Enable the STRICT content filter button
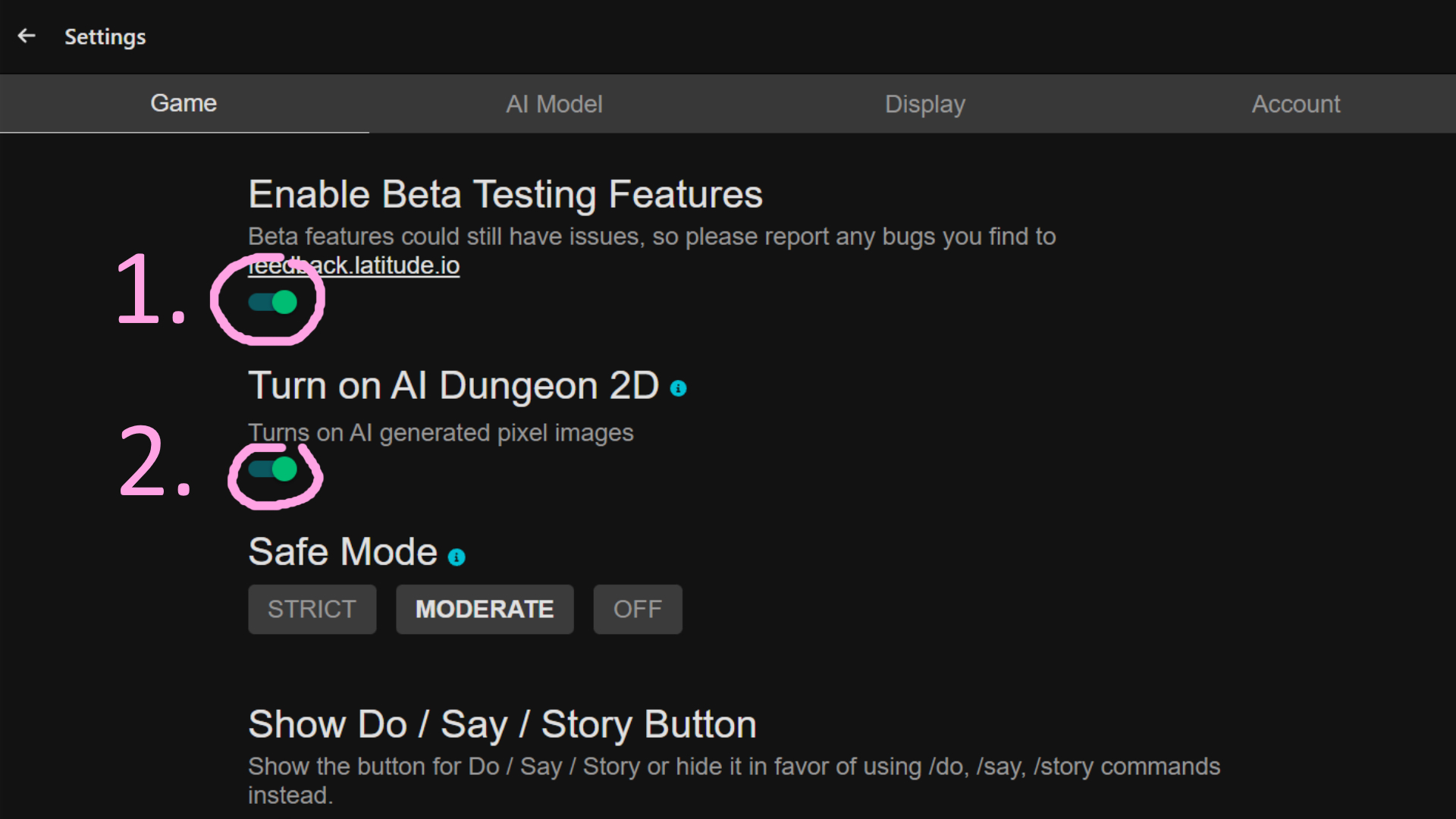This screenshot has width=1456, height=819. [x=311, y=609]
